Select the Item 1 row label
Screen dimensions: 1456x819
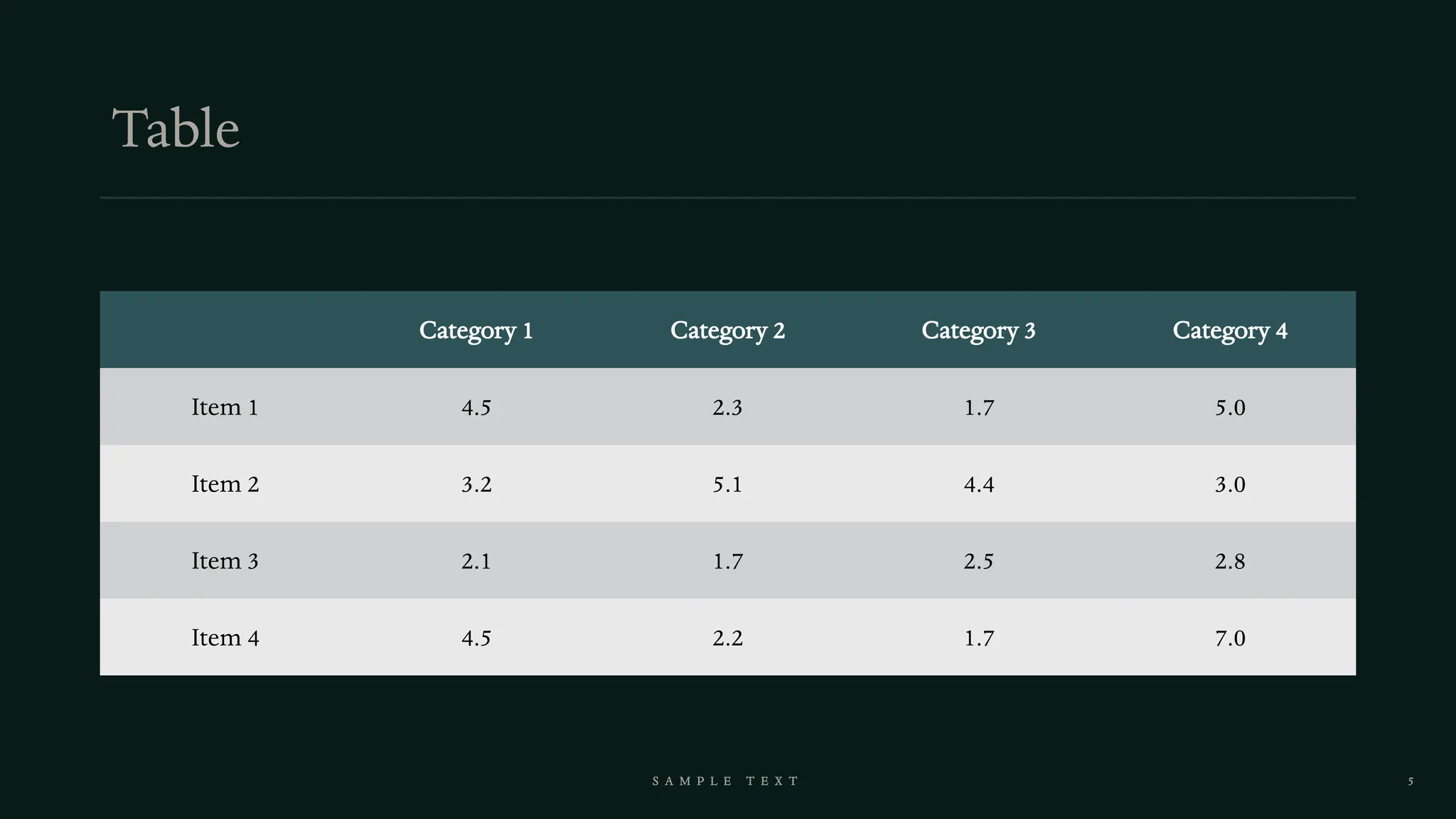point(225,407)
